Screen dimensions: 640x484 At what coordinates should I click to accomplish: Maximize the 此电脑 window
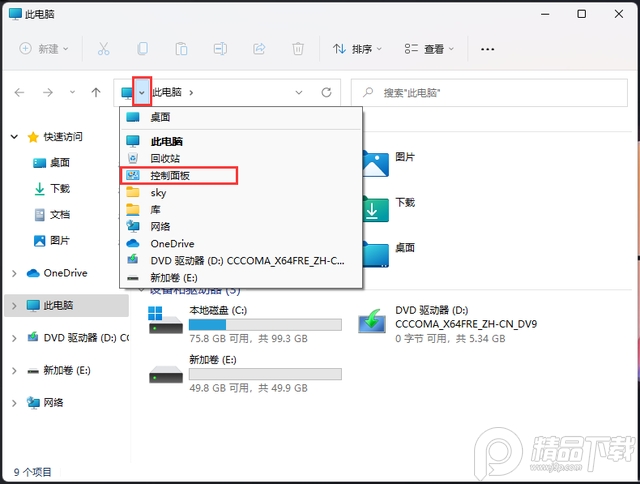click(582, 14)
